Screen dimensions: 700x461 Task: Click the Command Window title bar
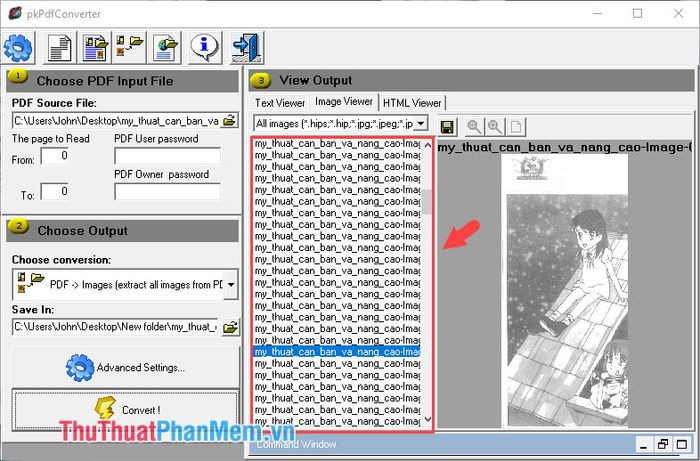click(442, 444)
